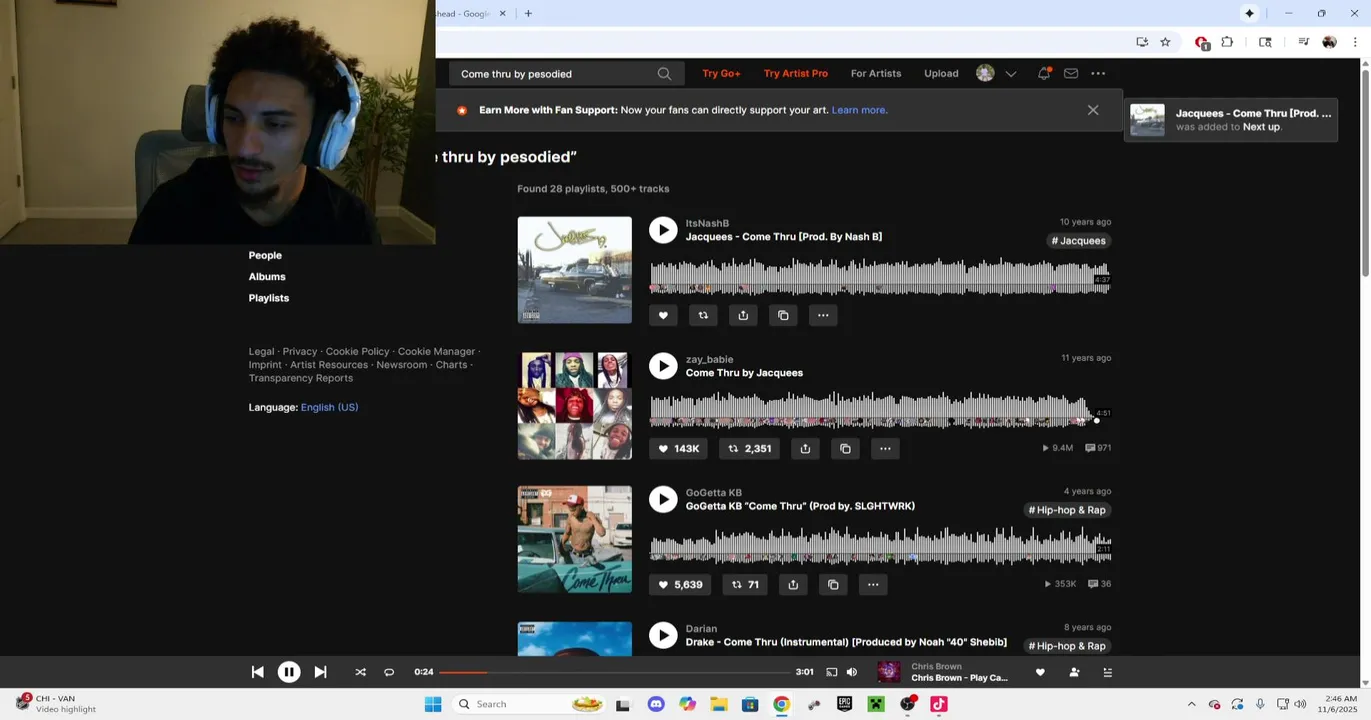The image size is (1371, 720).
Task: Like the zay_babie track with 143K likes
Action: [680, 449]
